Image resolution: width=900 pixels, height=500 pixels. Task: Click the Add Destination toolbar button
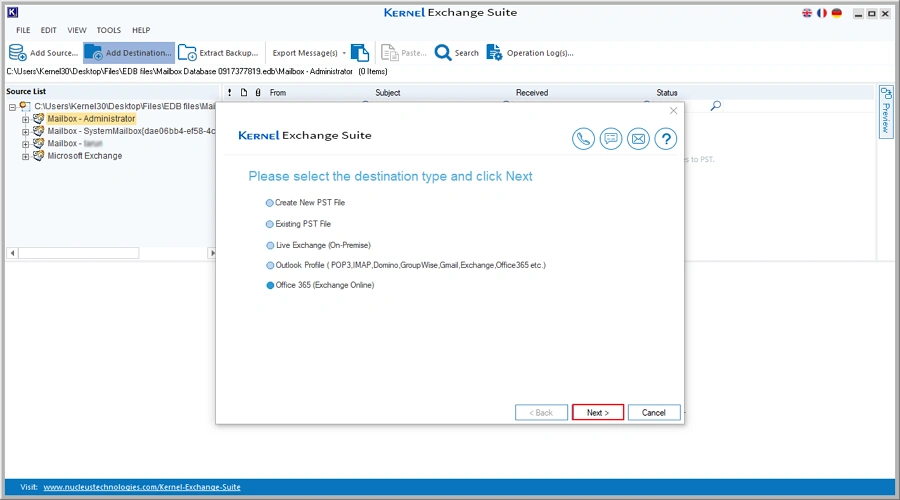tap(129, 53)
